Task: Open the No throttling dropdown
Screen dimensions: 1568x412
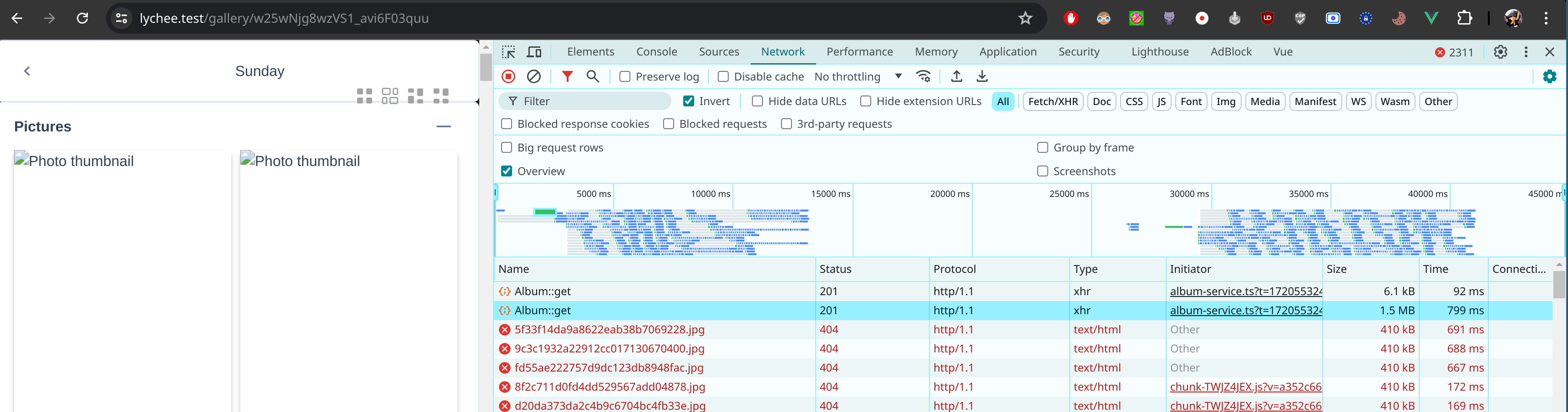Action: (858, 77)
